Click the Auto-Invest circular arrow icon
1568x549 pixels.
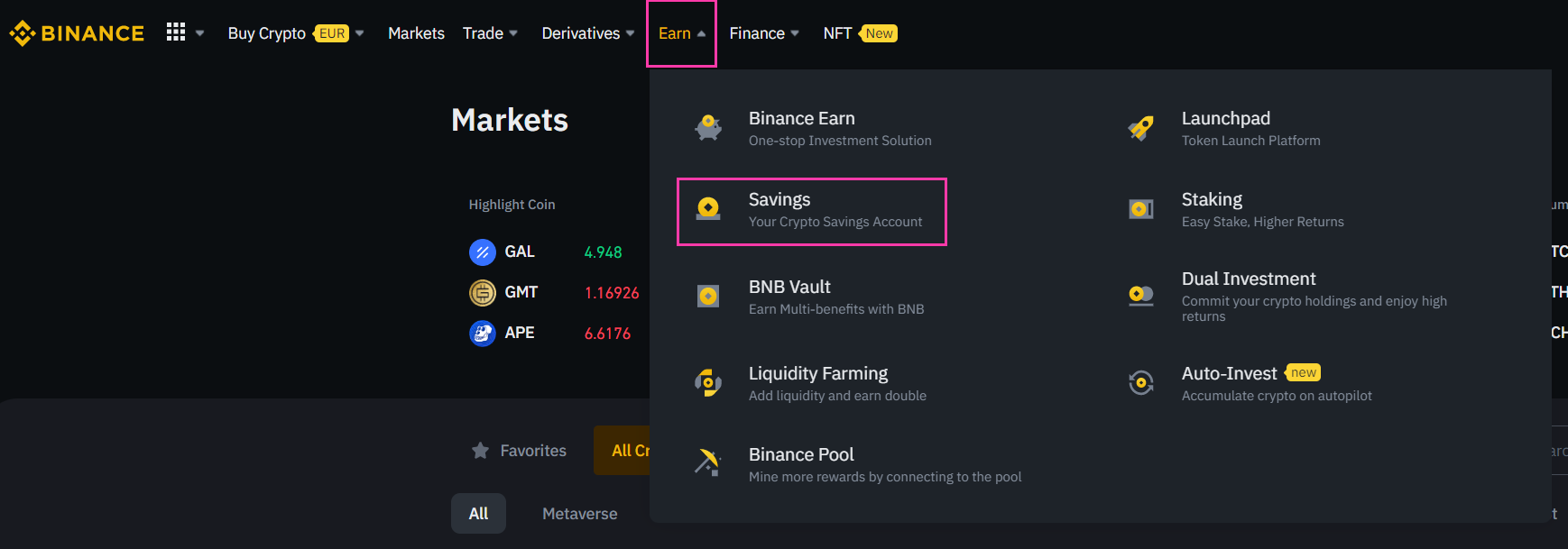coord(1141,382)
